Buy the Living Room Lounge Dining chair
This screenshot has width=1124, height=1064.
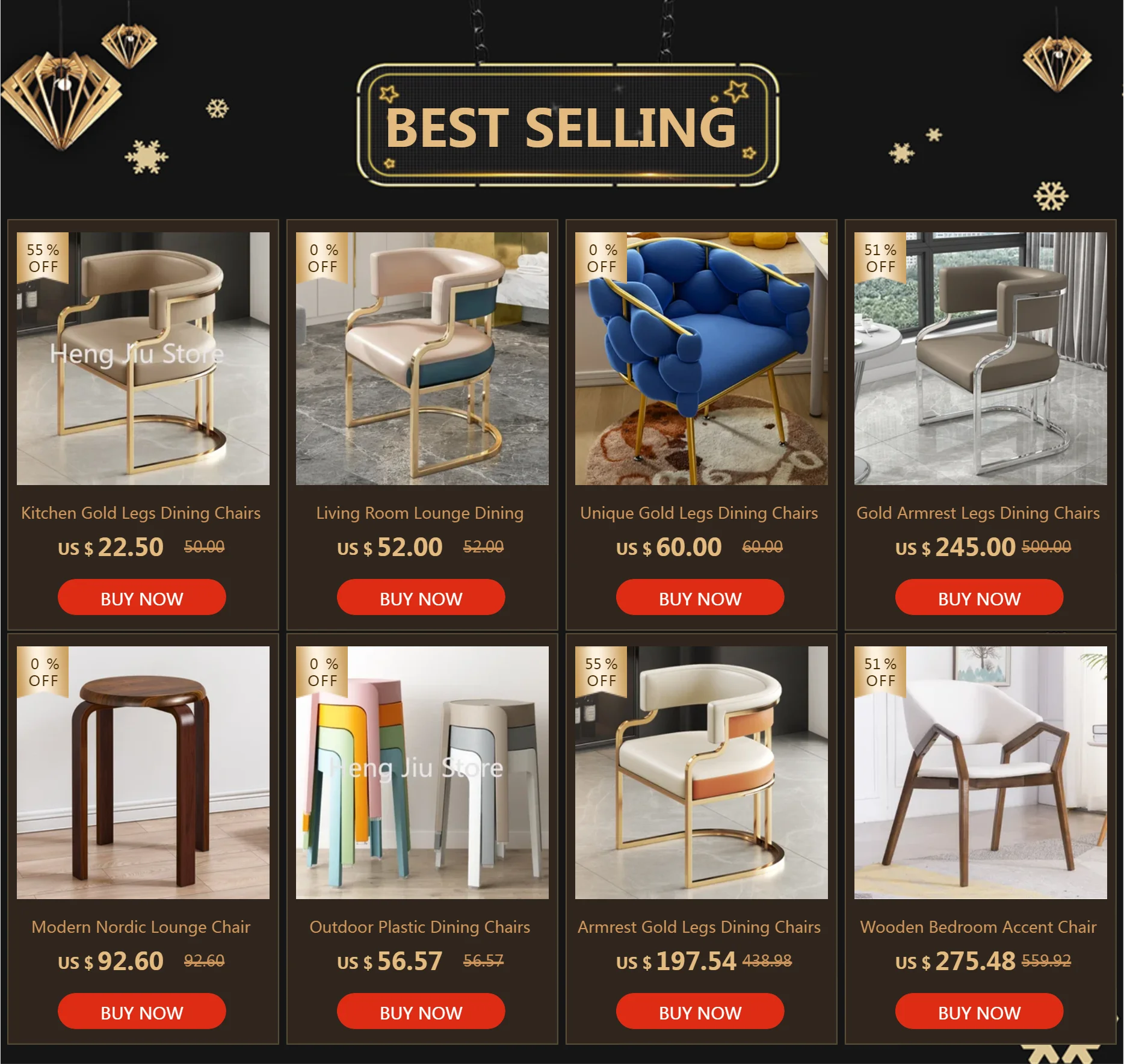(421, 598)
